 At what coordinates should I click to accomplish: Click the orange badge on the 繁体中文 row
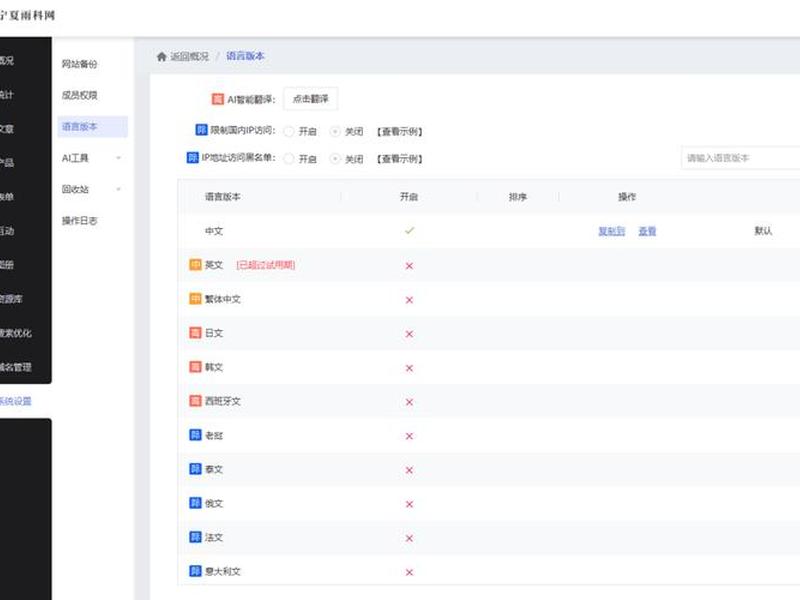(x=195, y=298)
